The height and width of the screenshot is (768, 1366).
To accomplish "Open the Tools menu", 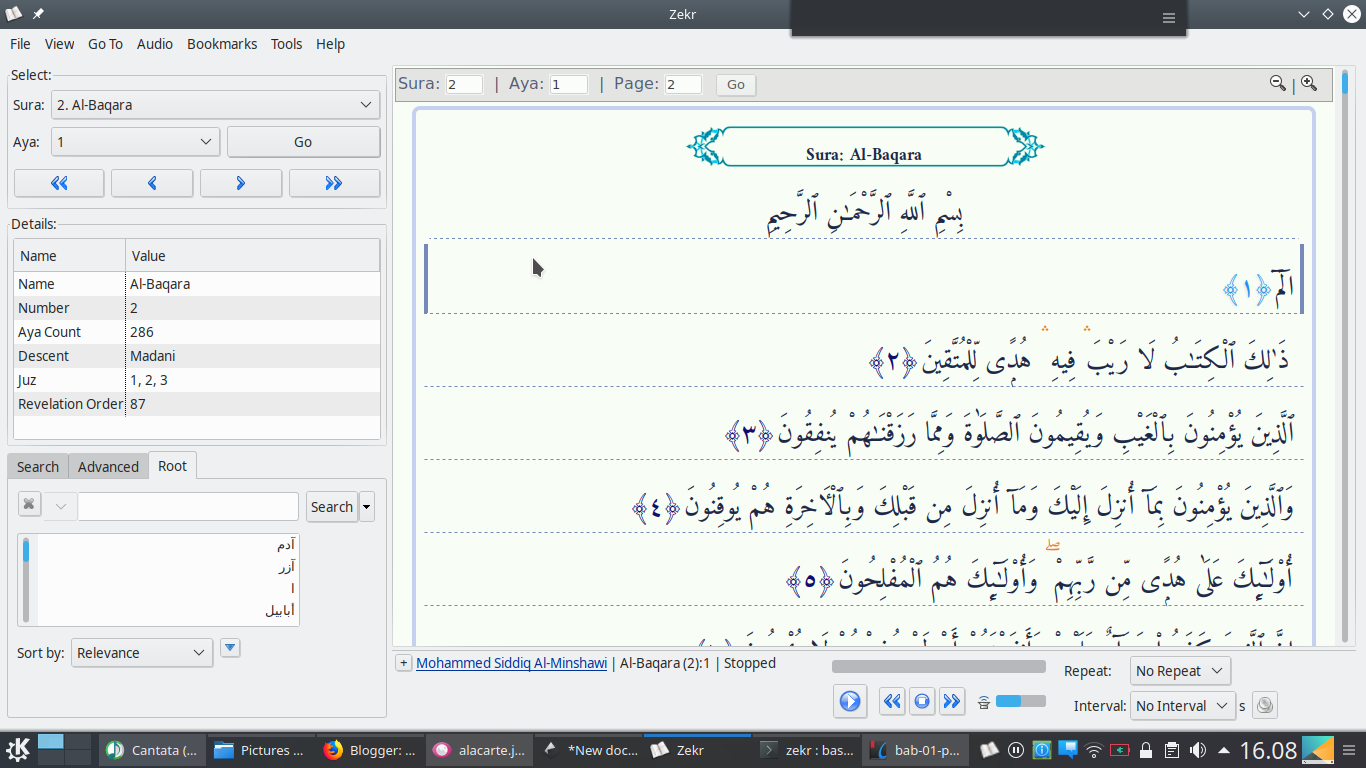I will click(286, 44).
